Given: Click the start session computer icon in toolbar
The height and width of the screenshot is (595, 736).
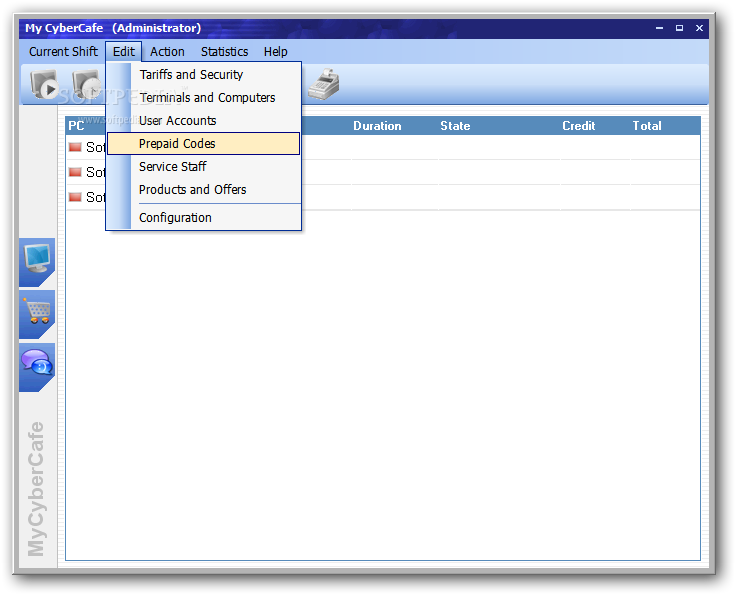Looking at the screenshot, I should click(44, 84).
